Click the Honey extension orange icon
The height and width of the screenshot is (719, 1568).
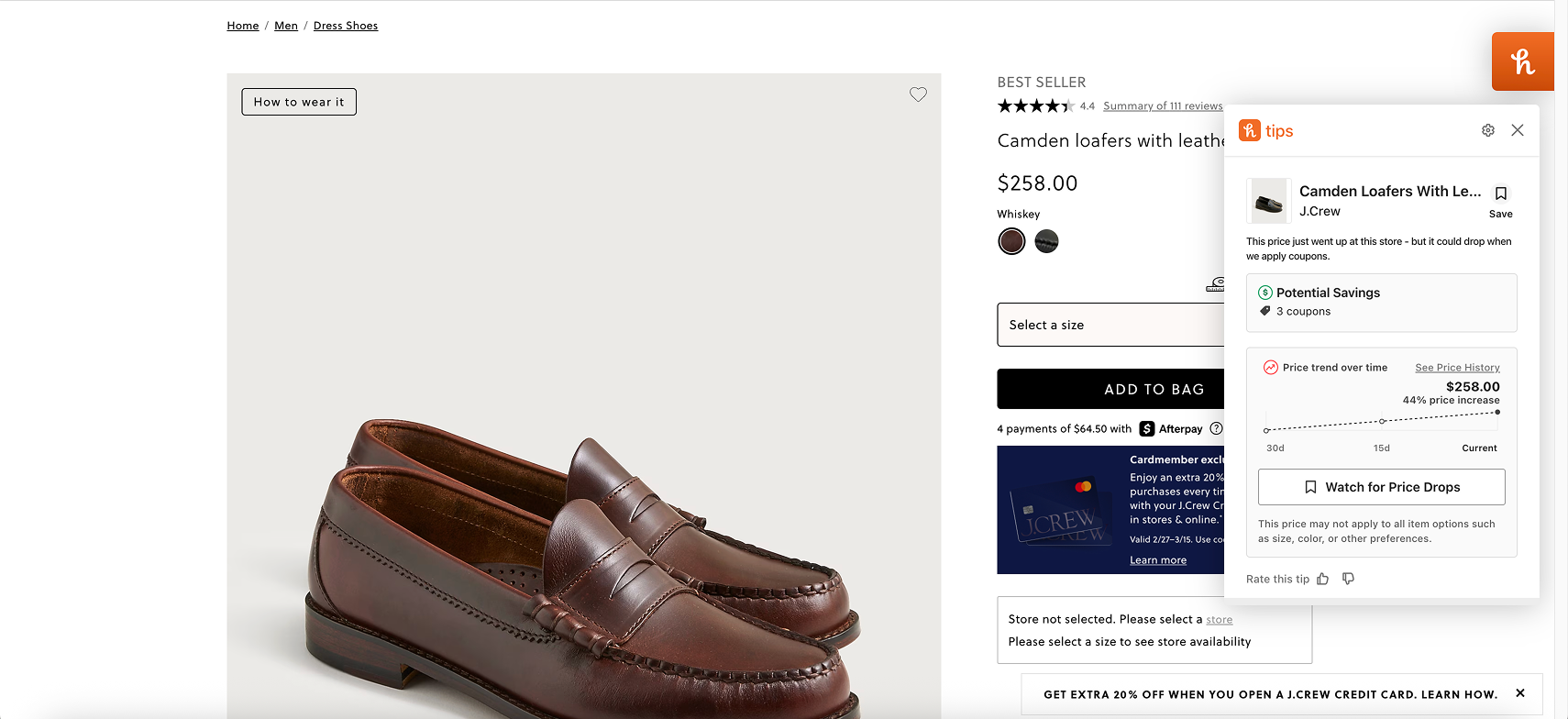click(x=1523, y=61)
